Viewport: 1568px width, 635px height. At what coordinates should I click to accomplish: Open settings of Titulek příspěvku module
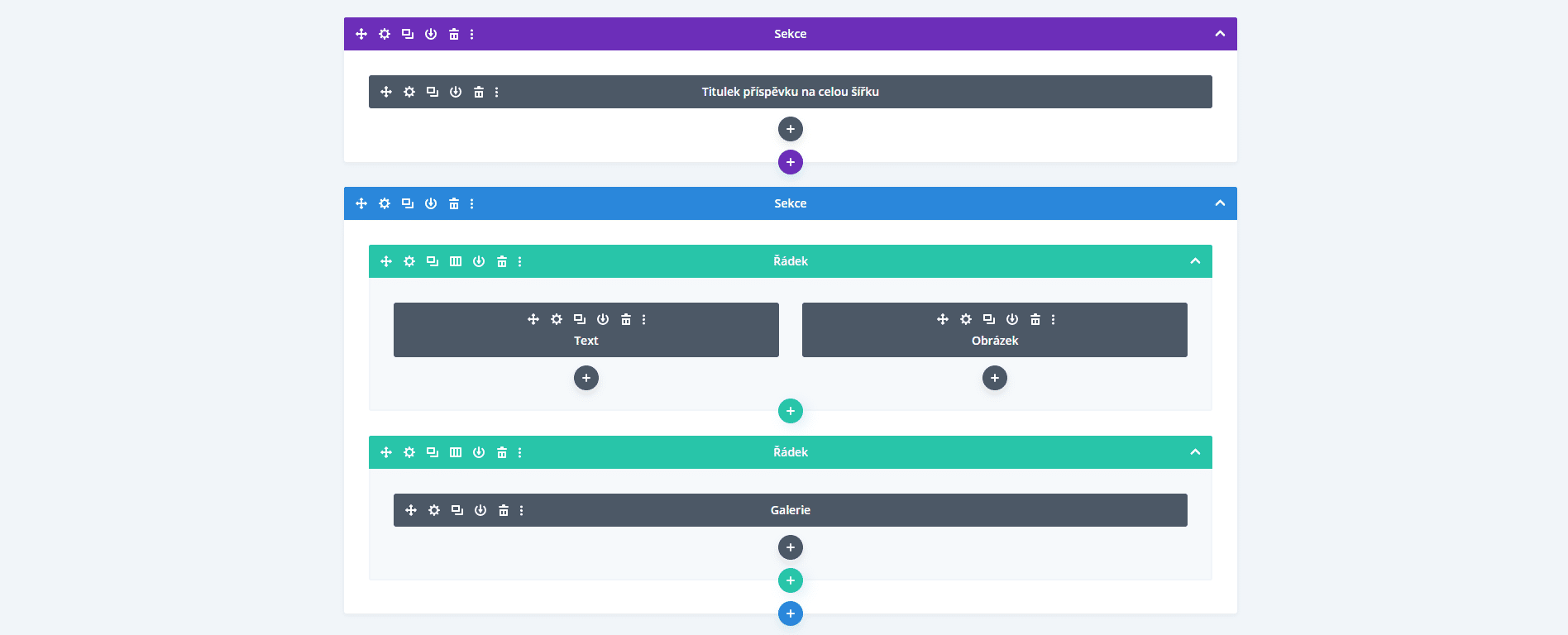click(x=409, y=92)
